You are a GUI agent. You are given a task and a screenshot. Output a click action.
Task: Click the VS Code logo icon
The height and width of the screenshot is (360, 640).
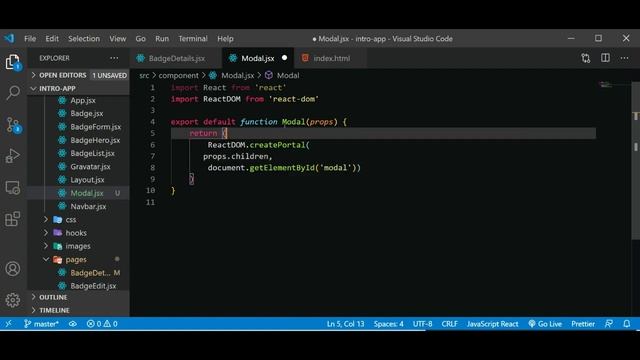(9, 38)
